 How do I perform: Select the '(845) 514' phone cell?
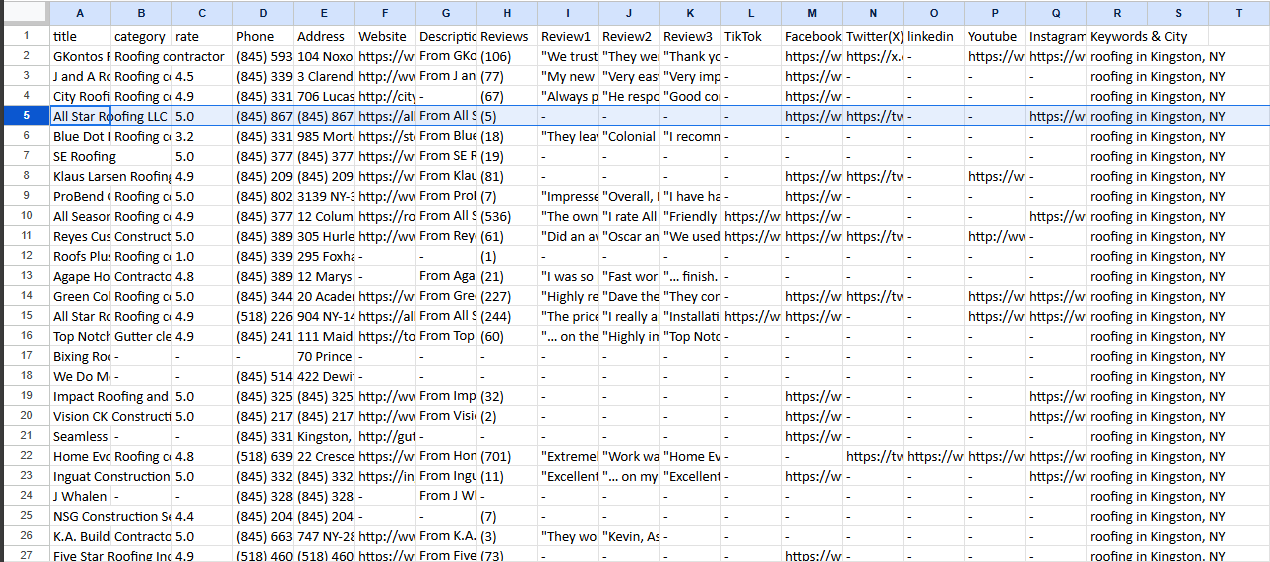point(263,376)
